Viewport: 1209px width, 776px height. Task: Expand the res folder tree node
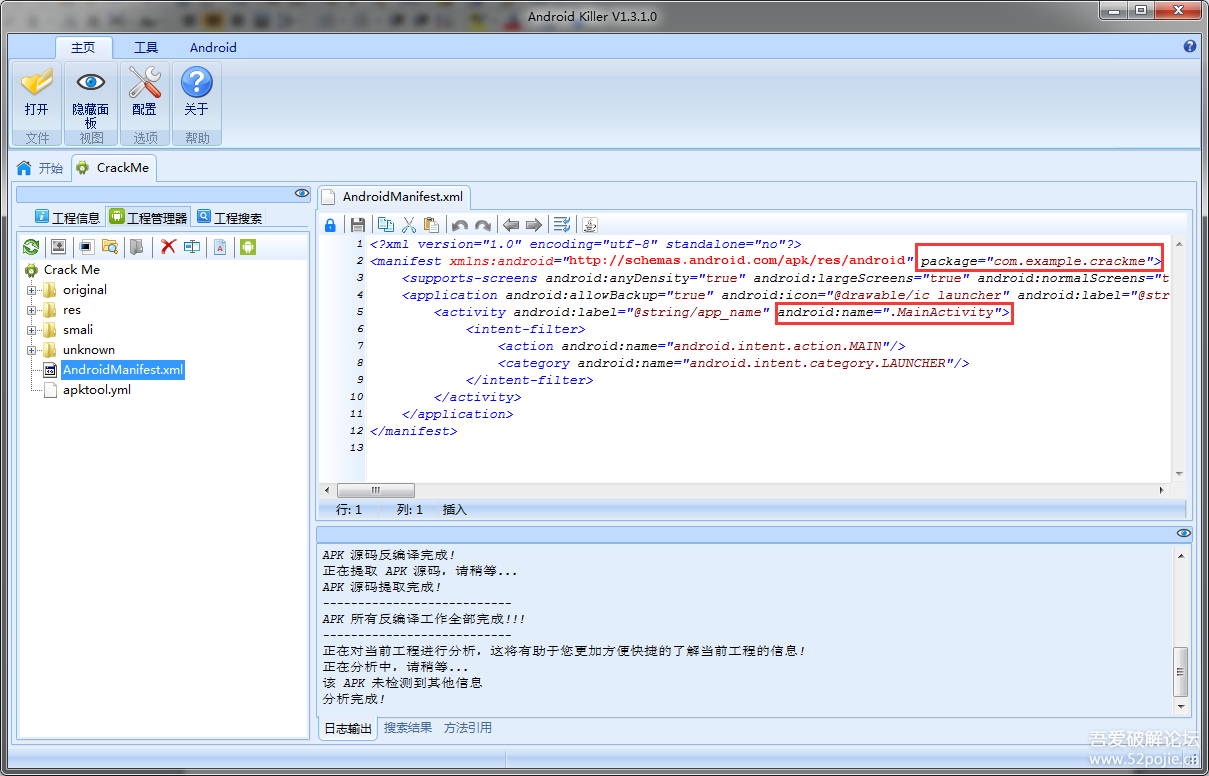pyautogui.click(x=32, y=310)
